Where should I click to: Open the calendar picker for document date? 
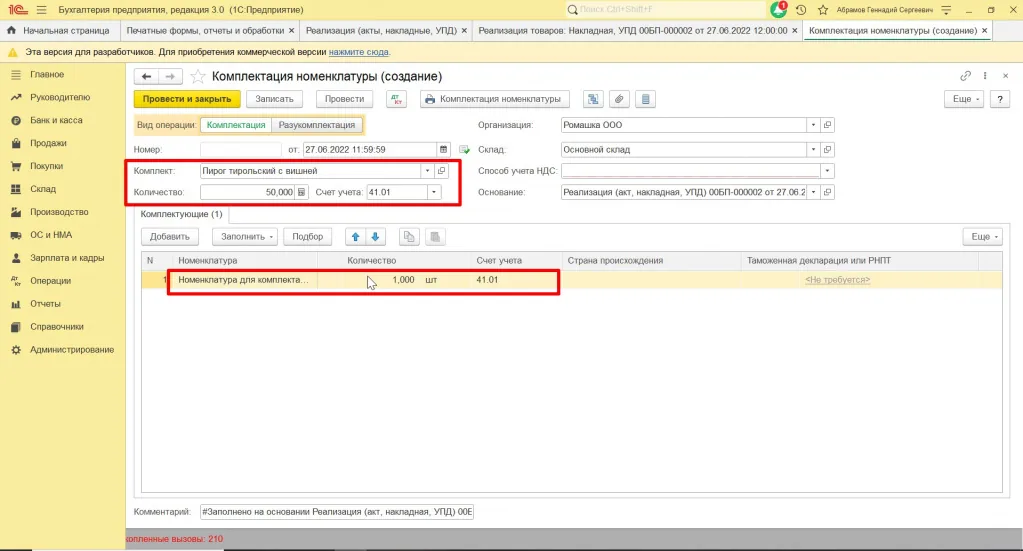444,149
